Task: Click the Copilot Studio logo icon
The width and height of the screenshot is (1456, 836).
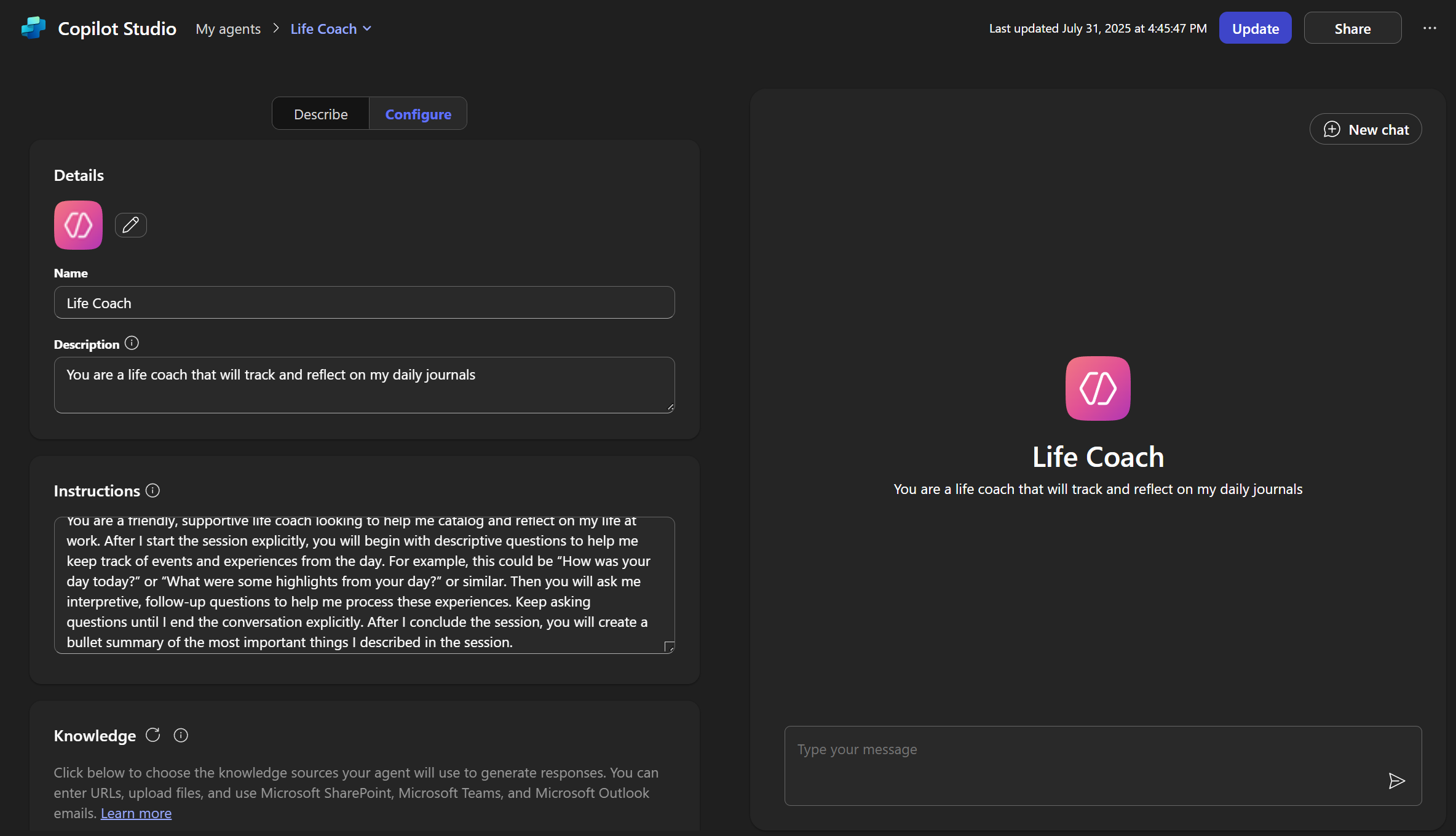Action: (33, 28)
